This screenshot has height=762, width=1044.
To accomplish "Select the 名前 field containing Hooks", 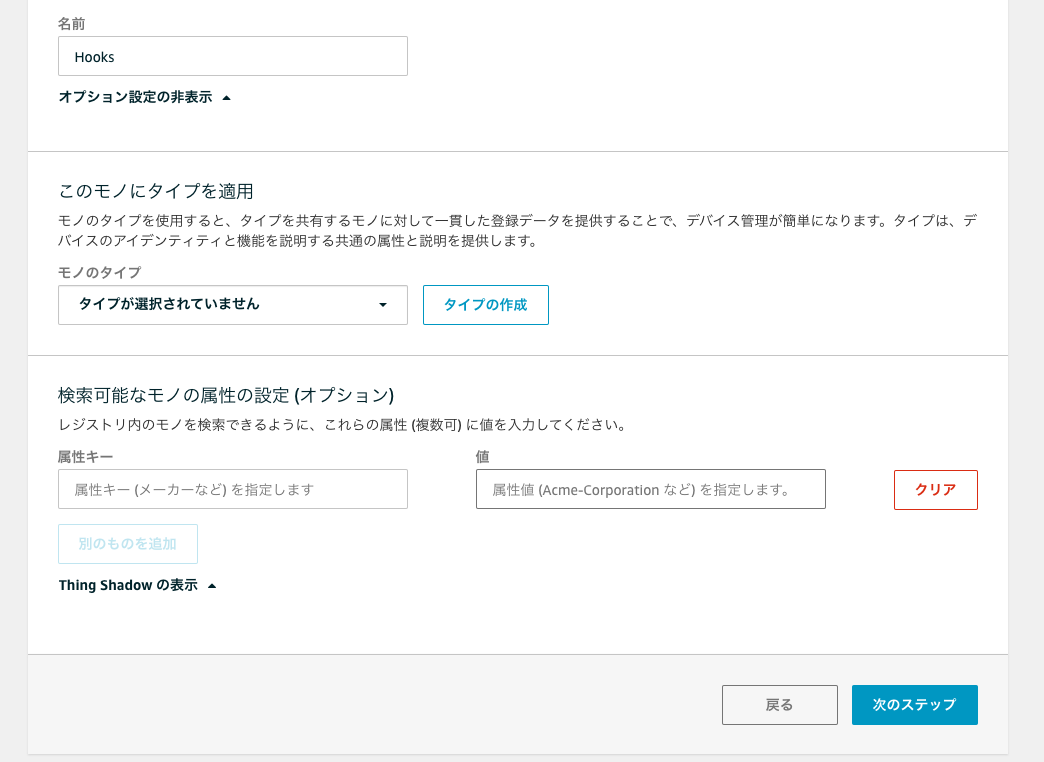I will tap(232, 56).
